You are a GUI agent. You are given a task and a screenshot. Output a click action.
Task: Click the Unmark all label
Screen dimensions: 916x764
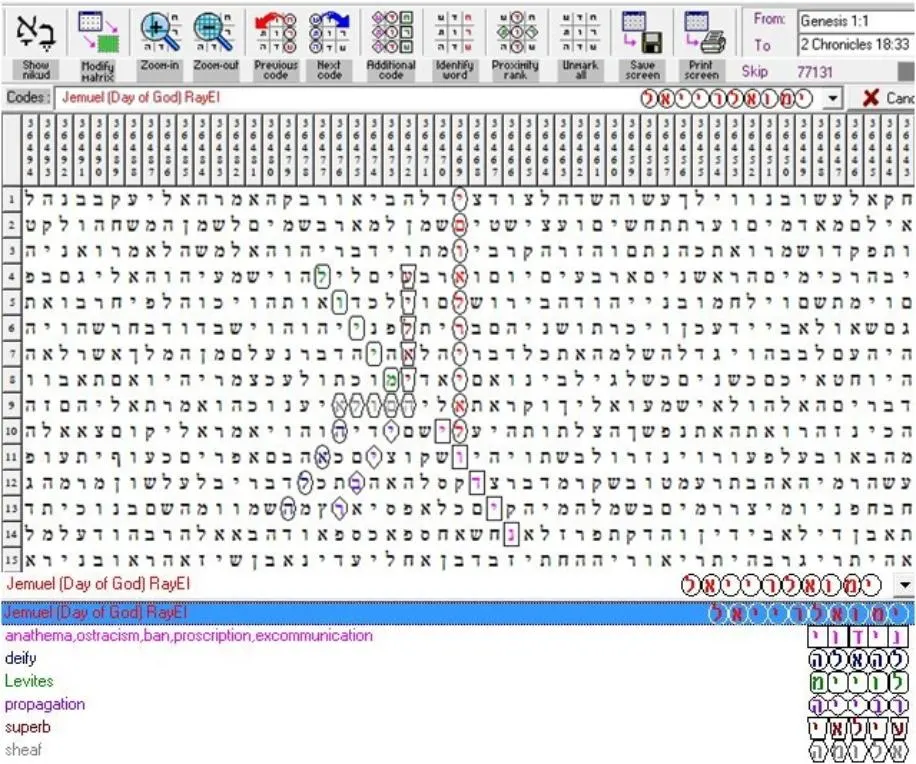tap(580, 70)
